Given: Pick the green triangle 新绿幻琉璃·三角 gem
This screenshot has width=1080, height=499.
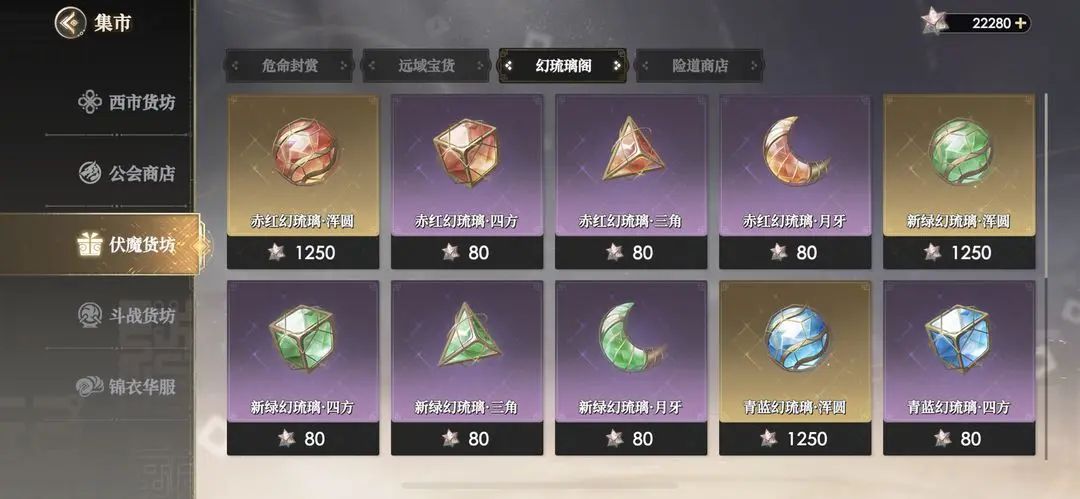Looking at the screenshot, I should tap(467, 367).
